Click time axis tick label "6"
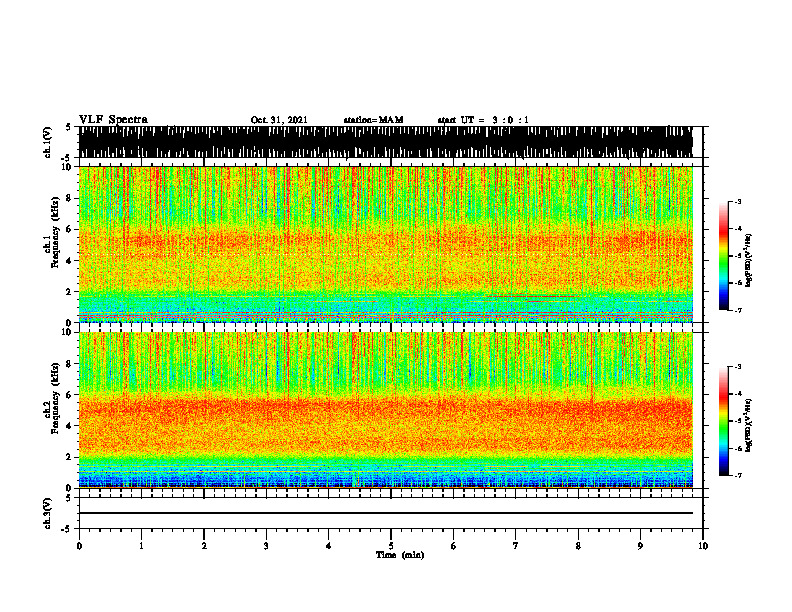Image resolution: width=792 pixels, height=612 pixels. coord(454,546)
